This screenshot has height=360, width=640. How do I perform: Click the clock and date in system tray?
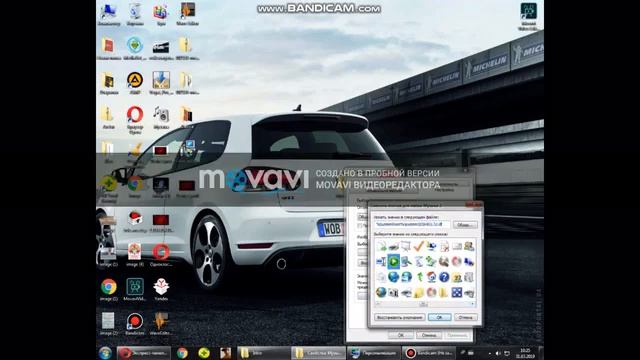pos(525,353)
